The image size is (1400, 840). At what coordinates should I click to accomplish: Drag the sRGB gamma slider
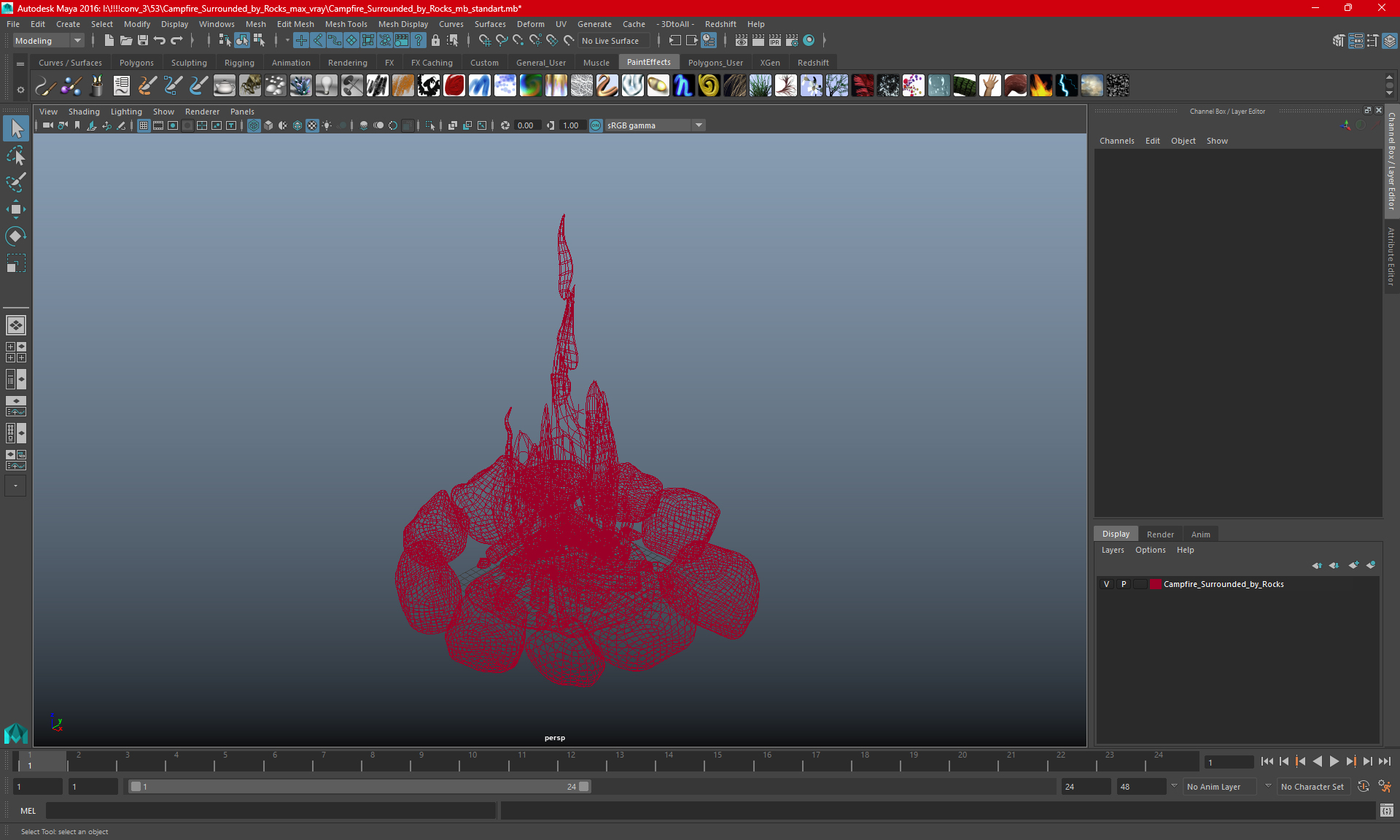click(648, 125)
